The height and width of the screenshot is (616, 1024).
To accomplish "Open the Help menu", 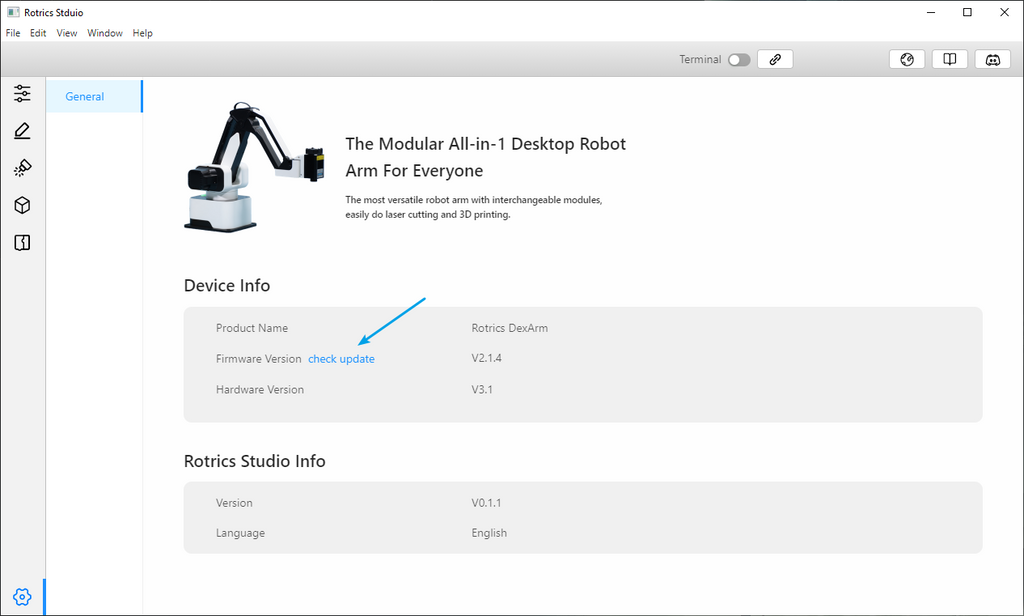I will (x=143, y=33).
